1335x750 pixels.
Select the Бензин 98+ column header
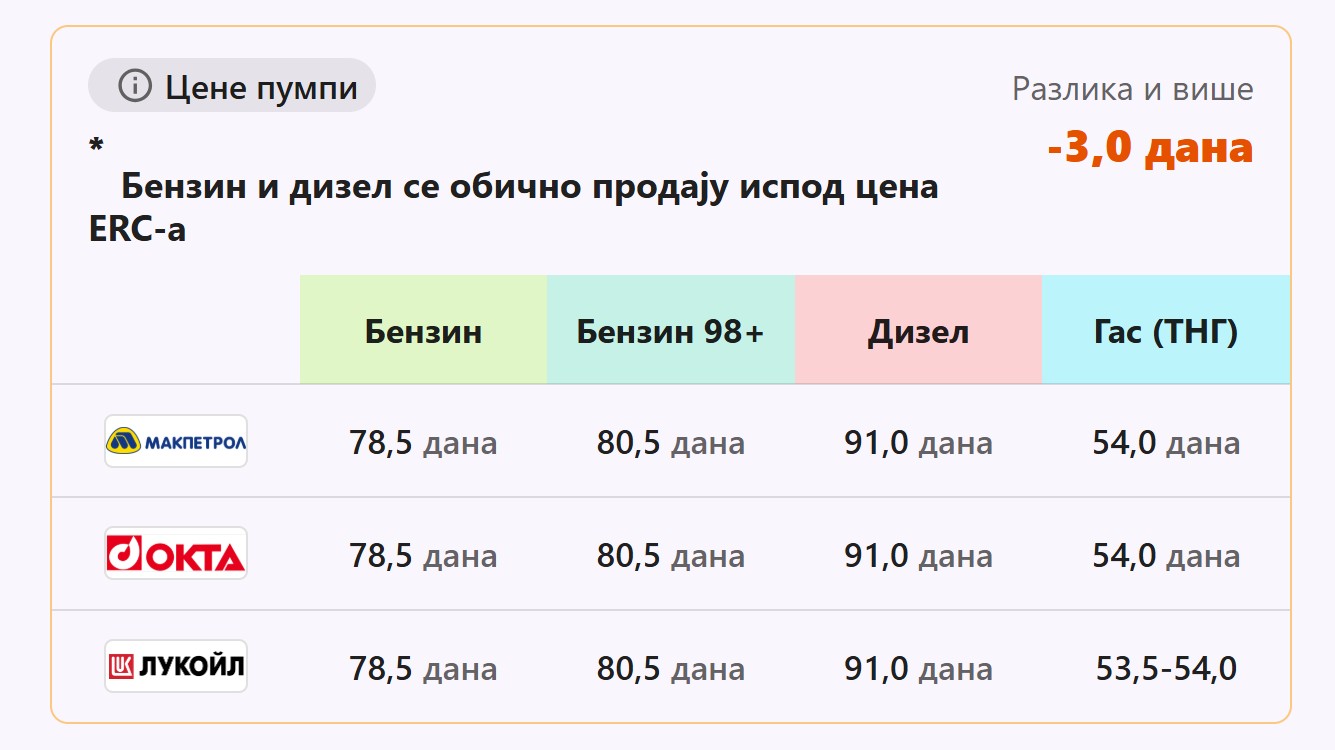click(x=670, y=331)
